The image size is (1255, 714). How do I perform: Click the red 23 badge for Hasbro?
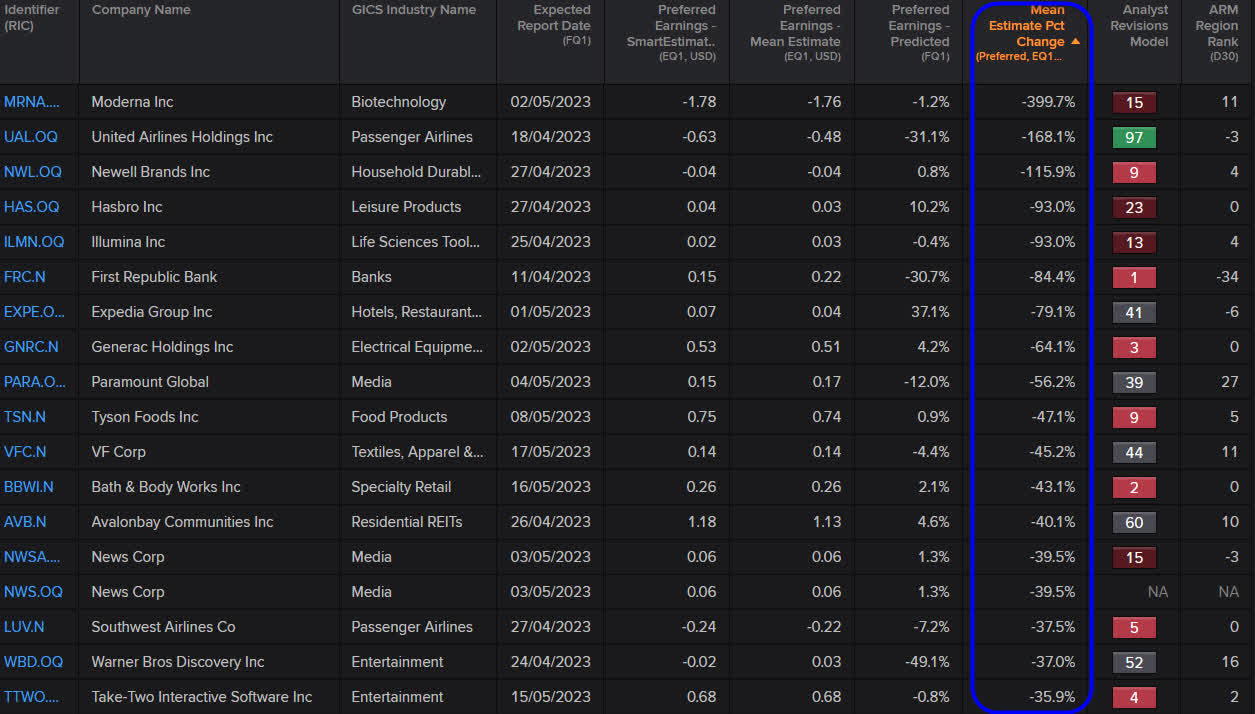(x=1134, y=207)
